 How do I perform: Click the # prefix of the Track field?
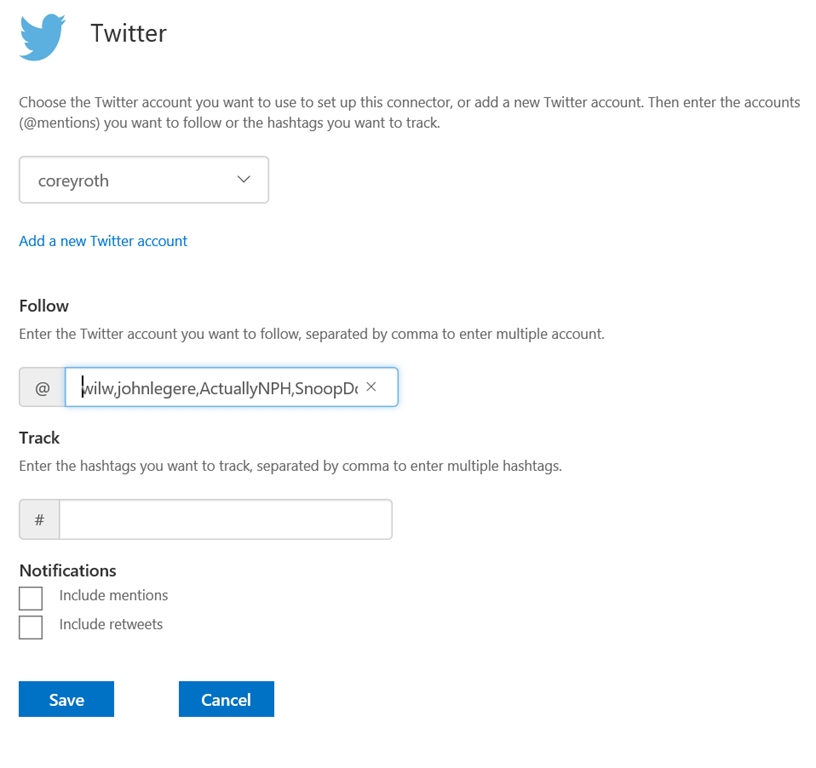tap(40, 519)
